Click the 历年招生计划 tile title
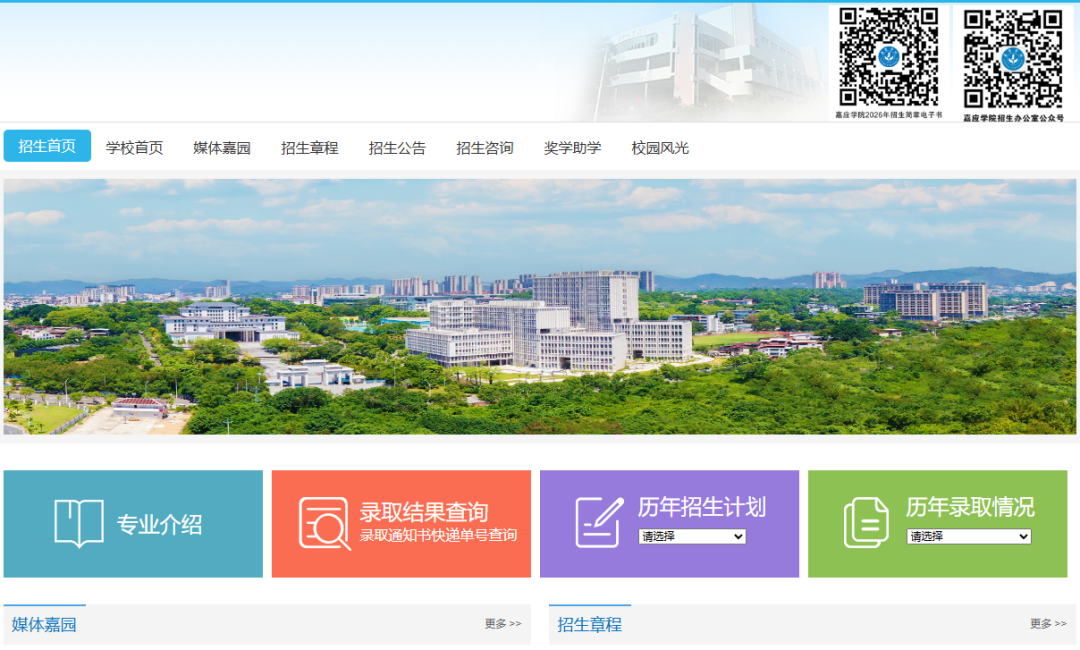Image resolution: width=1080 pixels, height=650 pixels. (x=701, y=507)
